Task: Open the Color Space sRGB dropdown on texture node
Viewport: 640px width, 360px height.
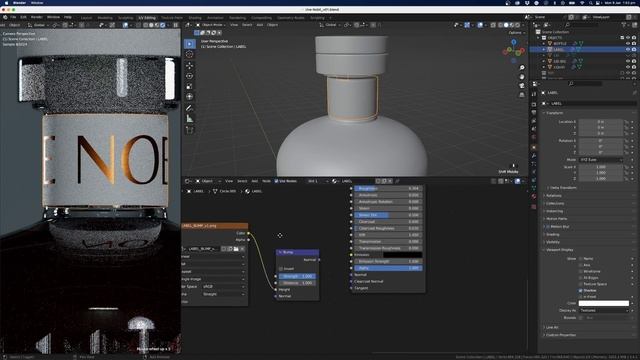Action: click(x=223, y=287)
